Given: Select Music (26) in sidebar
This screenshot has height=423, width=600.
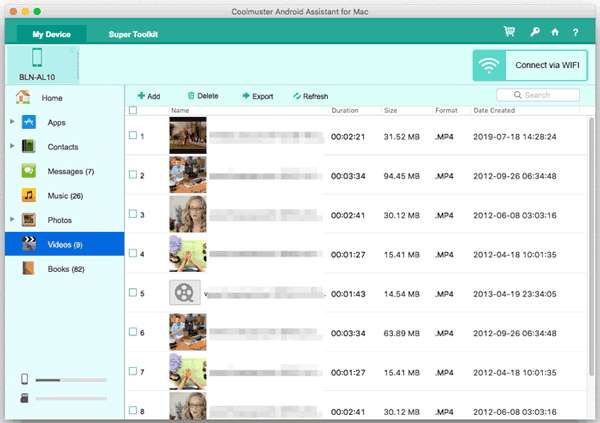Looking at the screenshot, I should pos(65,196).
